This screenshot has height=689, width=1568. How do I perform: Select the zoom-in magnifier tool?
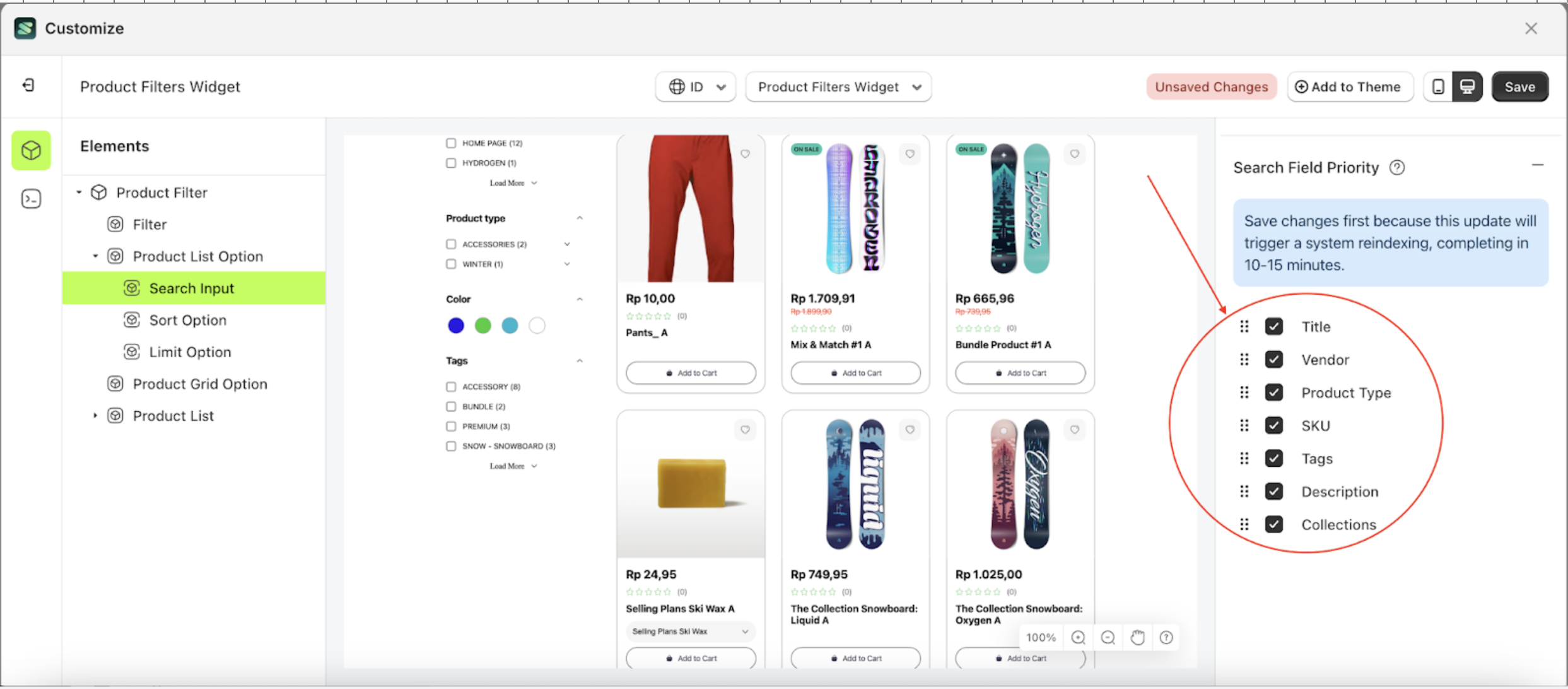[1078, 637]
